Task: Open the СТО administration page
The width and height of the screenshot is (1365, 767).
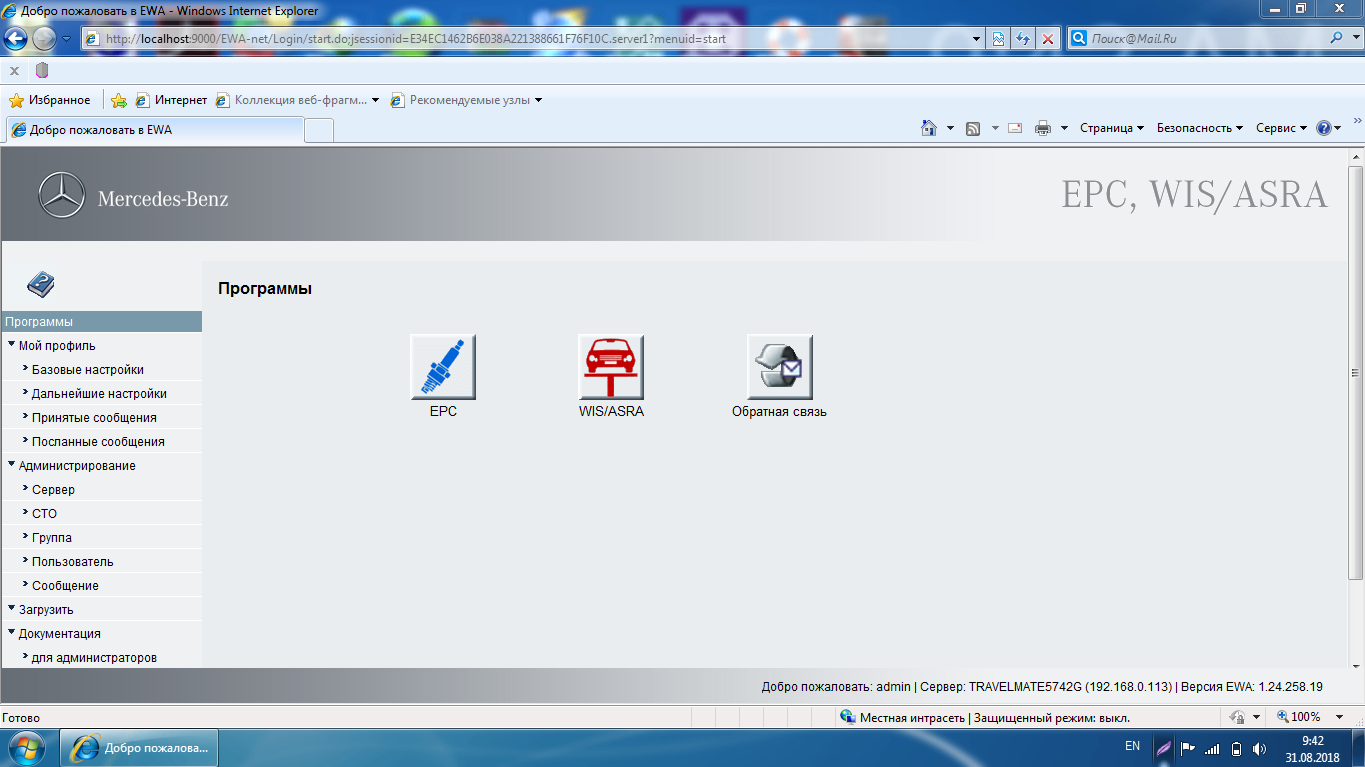Action: tap(45, 514)
